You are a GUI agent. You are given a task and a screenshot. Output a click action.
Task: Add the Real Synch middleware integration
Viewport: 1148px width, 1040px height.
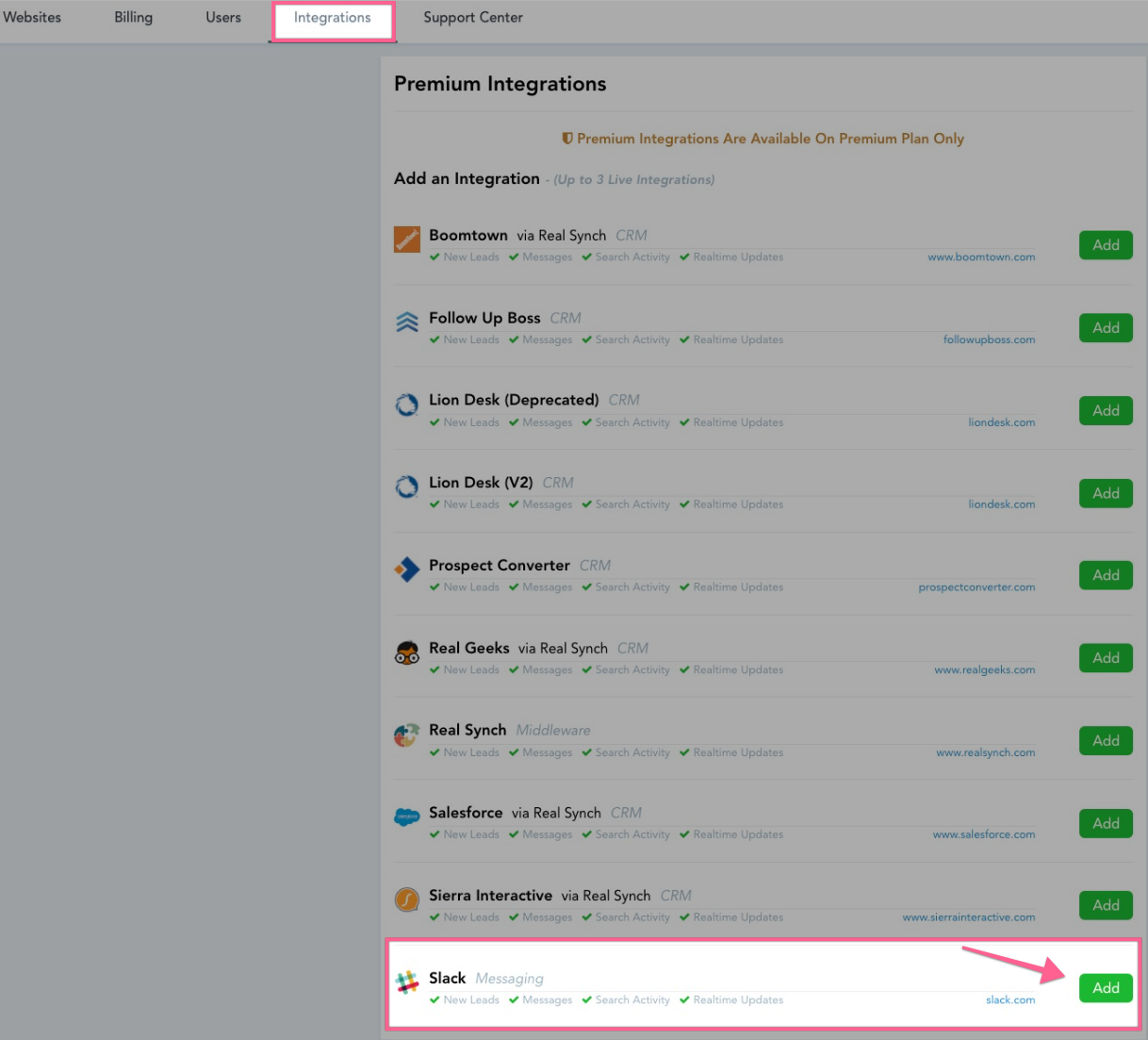(1106, 741)
